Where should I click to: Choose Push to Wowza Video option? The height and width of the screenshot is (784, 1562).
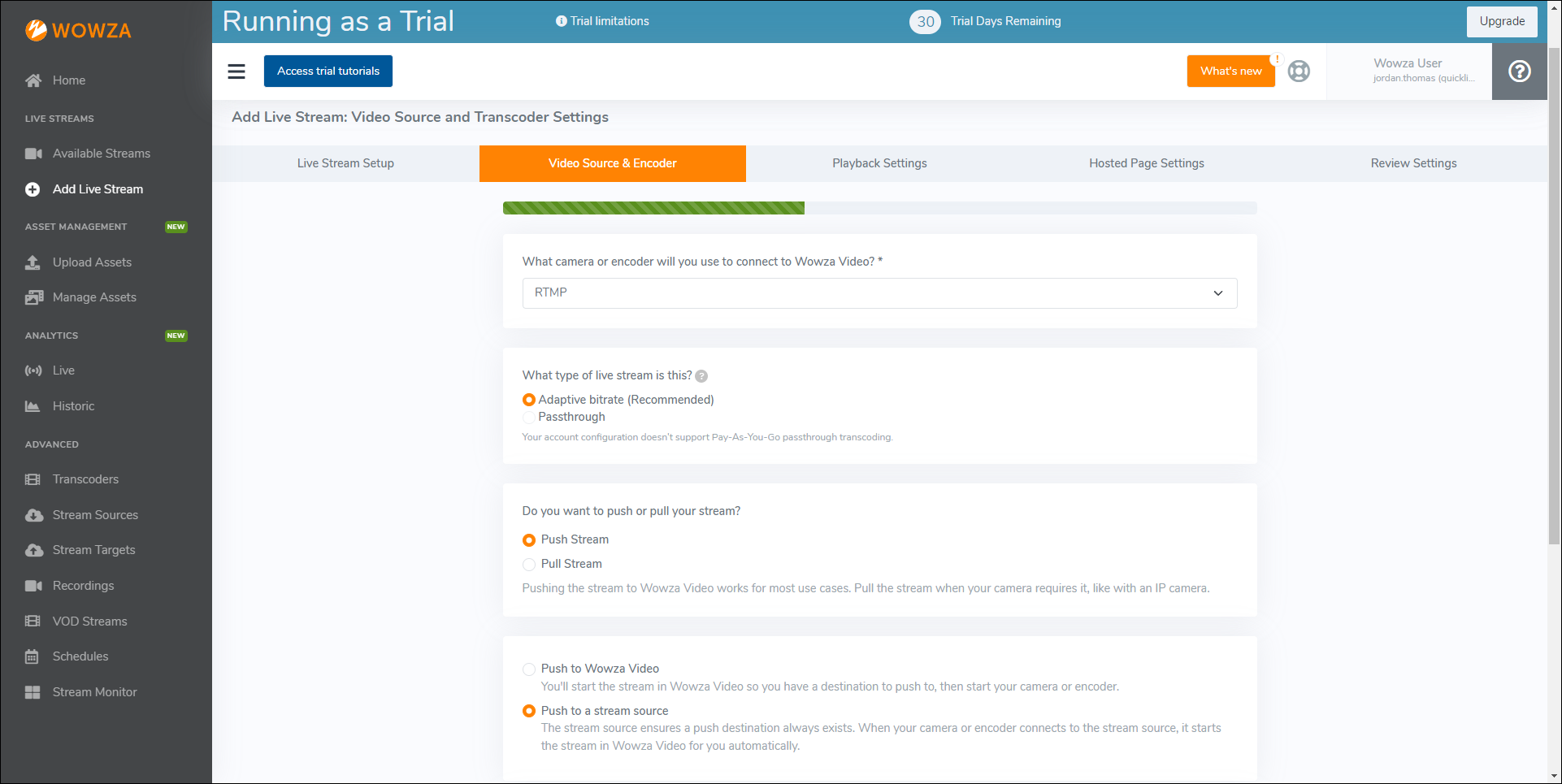(x=529, y=669)
